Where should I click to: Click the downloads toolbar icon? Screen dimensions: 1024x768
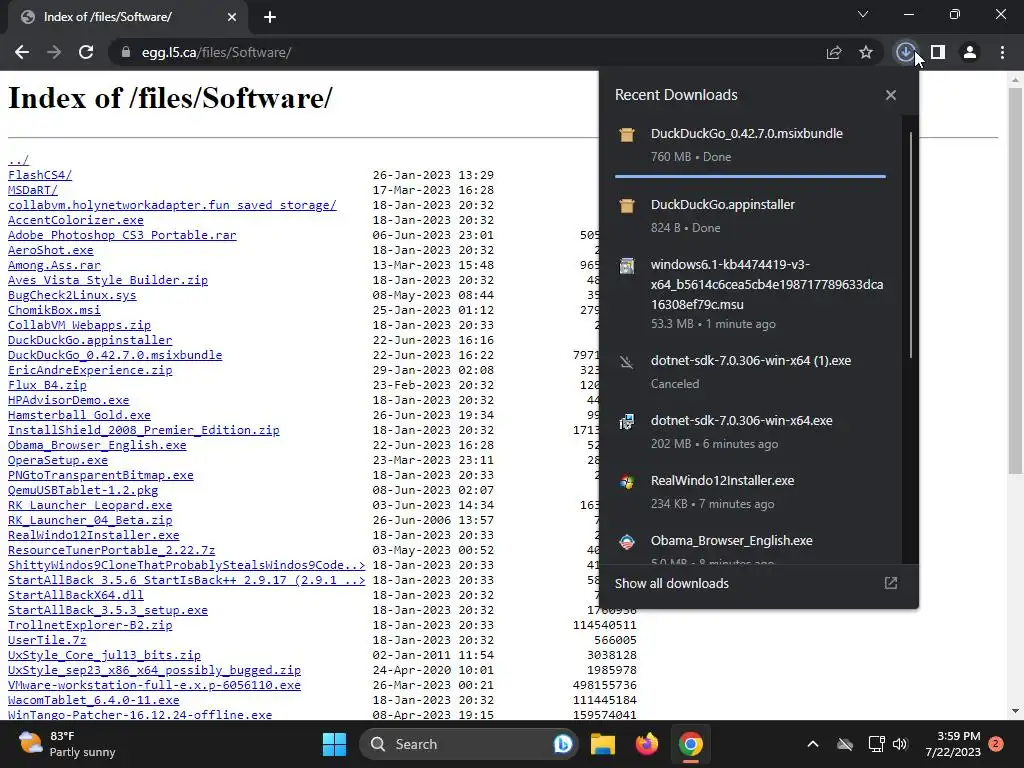[x=905, y=52]
